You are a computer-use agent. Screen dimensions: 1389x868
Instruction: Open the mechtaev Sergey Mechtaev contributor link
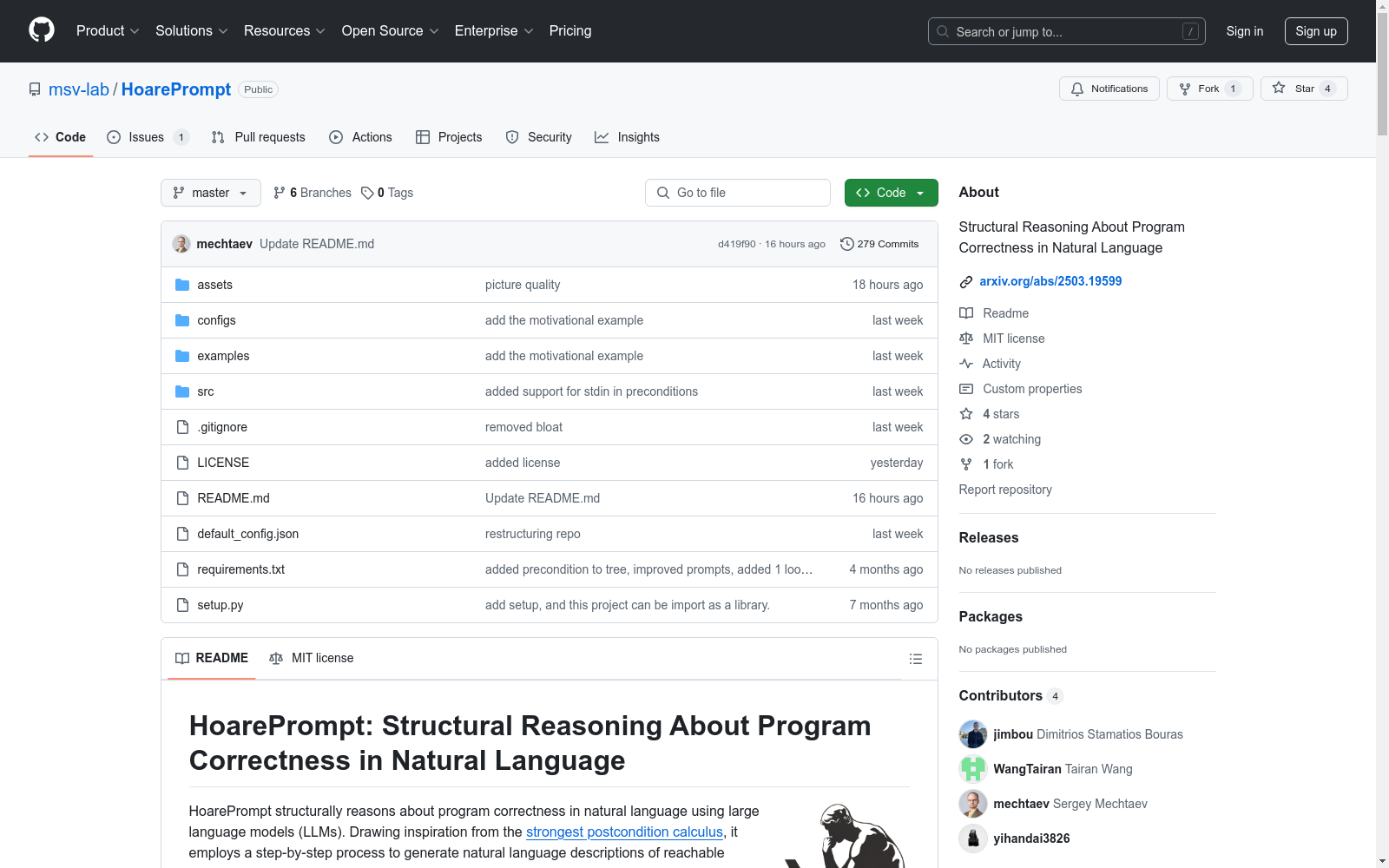coord(1070,804)
